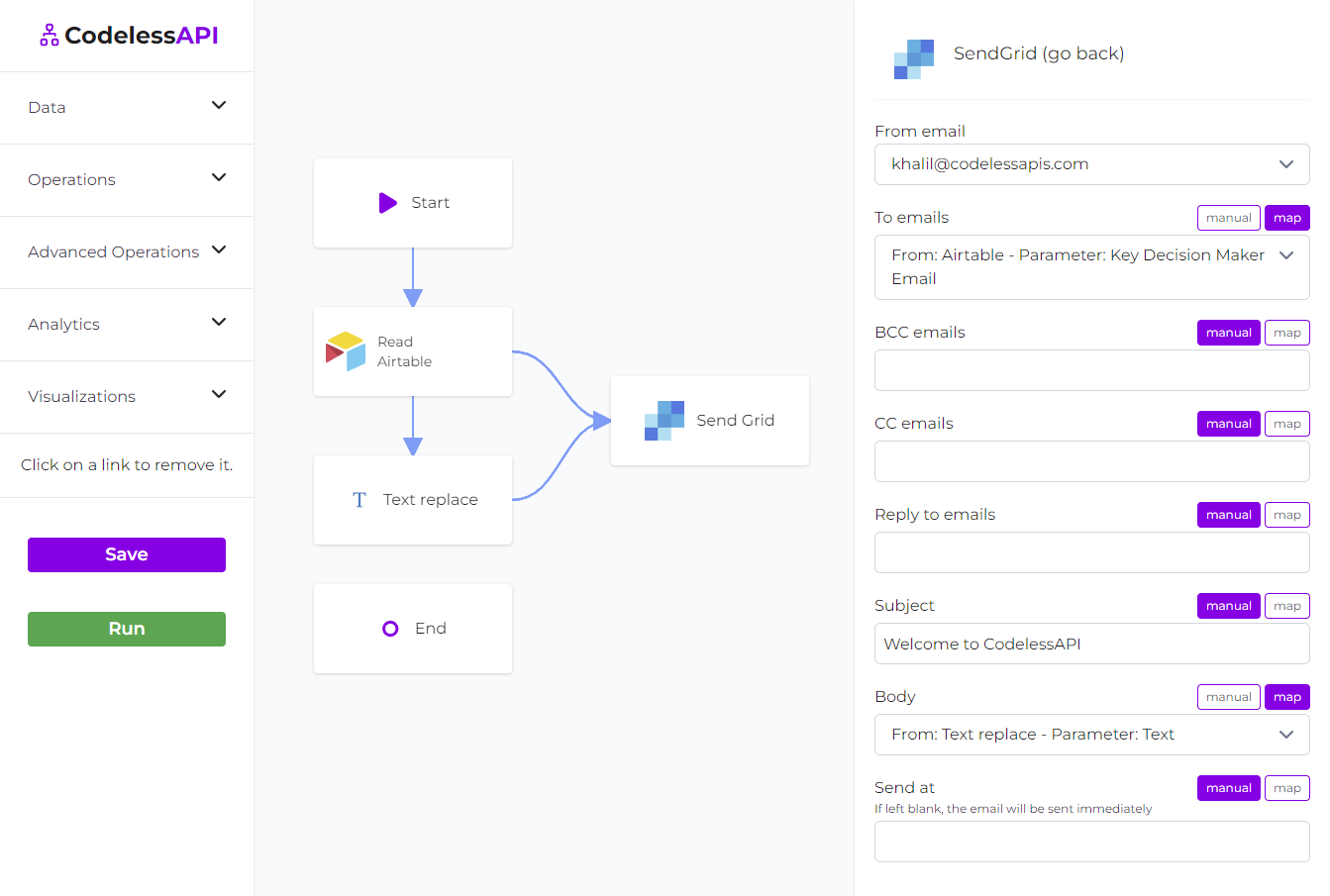Set Subject to manual mode
This screenshot has height=896, width=1330.
pos(1229,606)
